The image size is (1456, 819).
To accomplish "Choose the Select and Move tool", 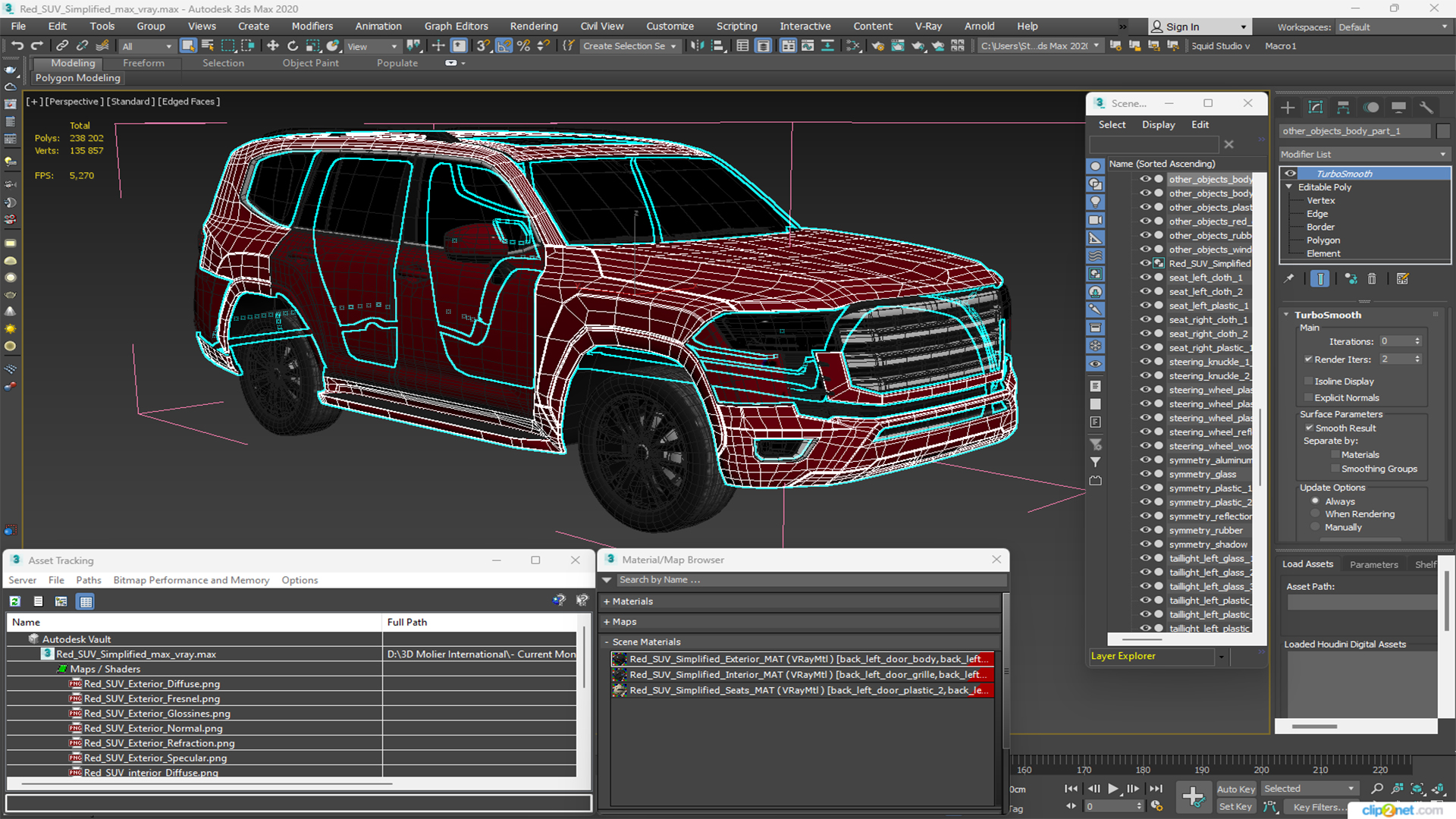I will point(273,46).
